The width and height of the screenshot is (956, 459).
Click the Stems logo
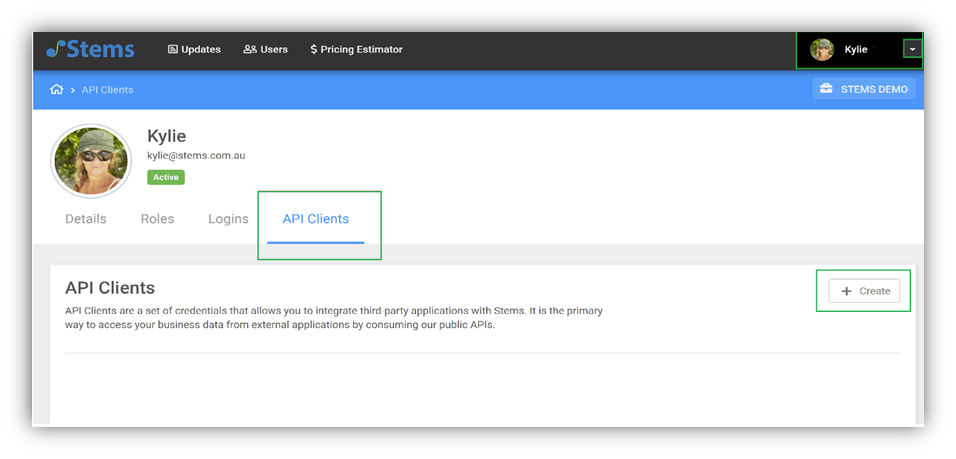(x=90, y=49)
